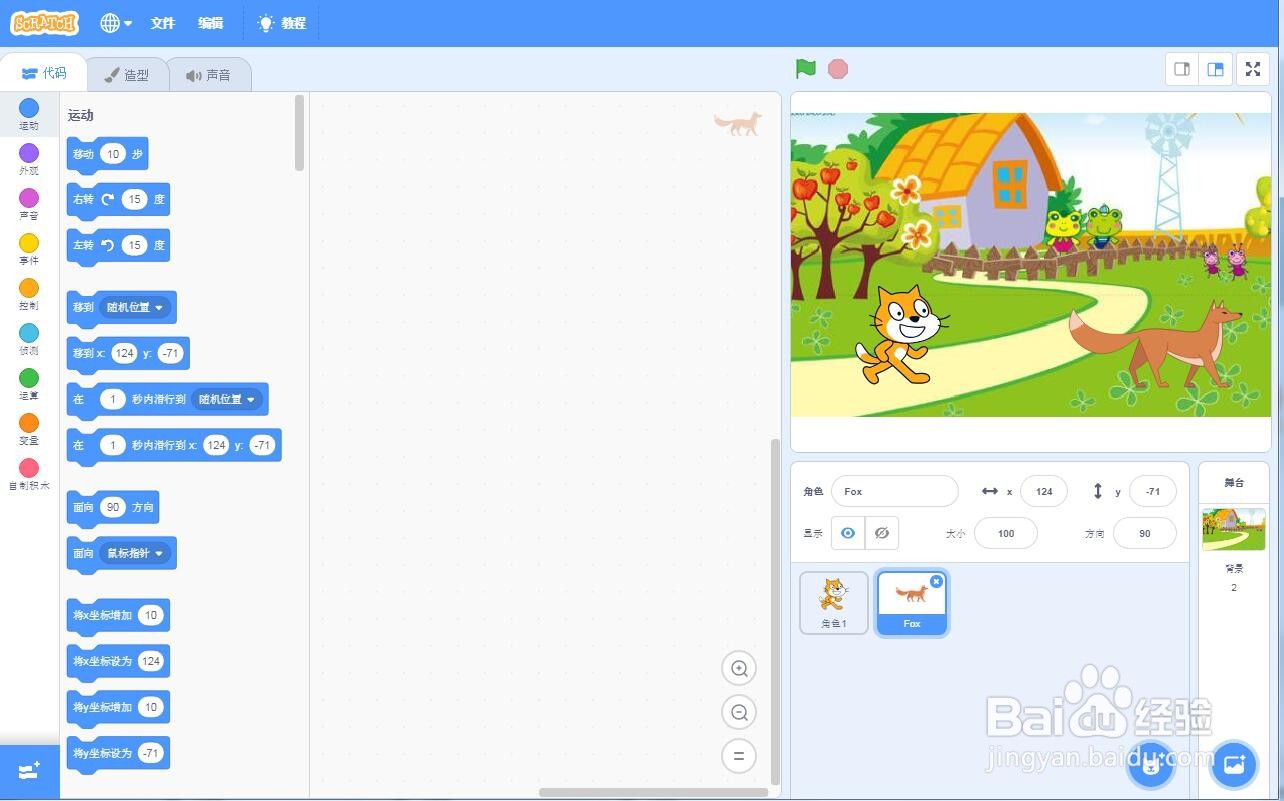The width and height of the screenshot is (1284, 801).
Task: Delete the Fox sprite via X
Action: [936, 581]
